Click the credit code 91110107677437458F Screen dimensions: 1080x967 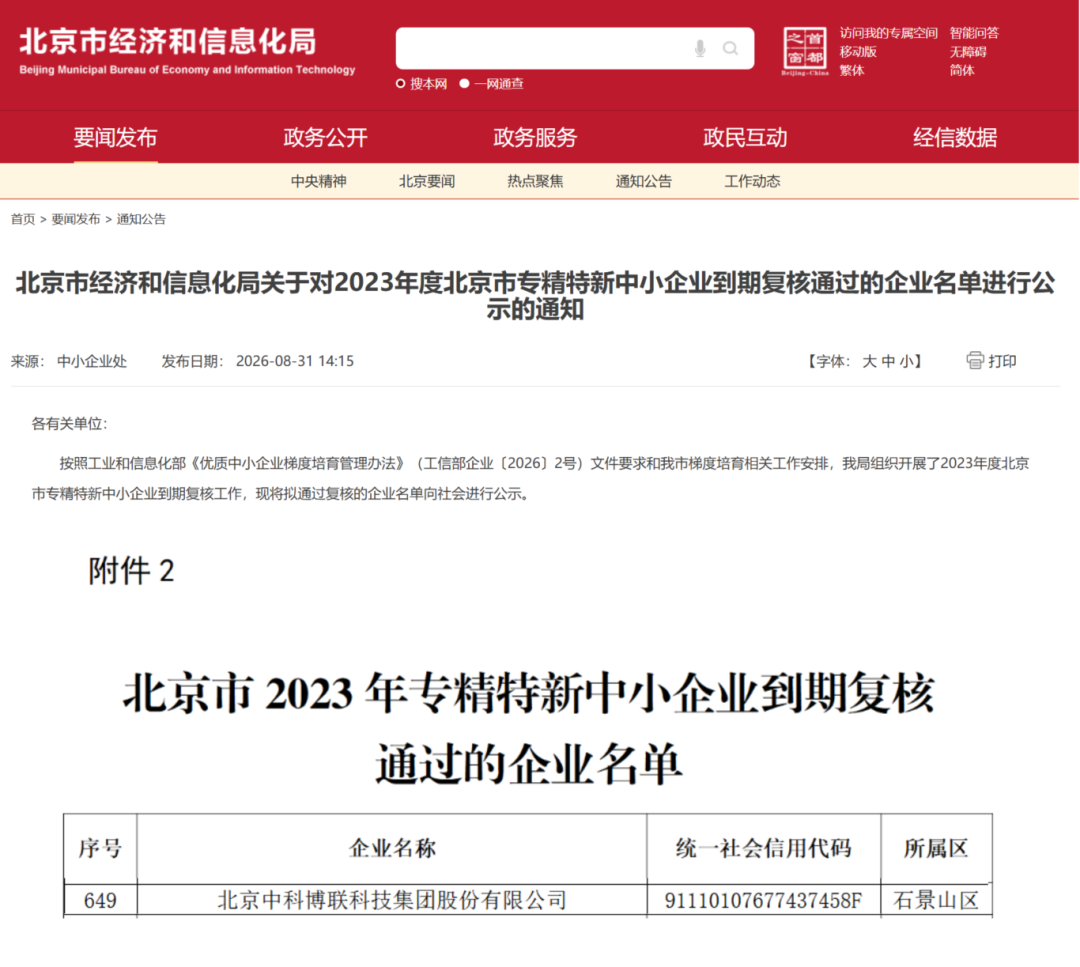click(763, 900)
